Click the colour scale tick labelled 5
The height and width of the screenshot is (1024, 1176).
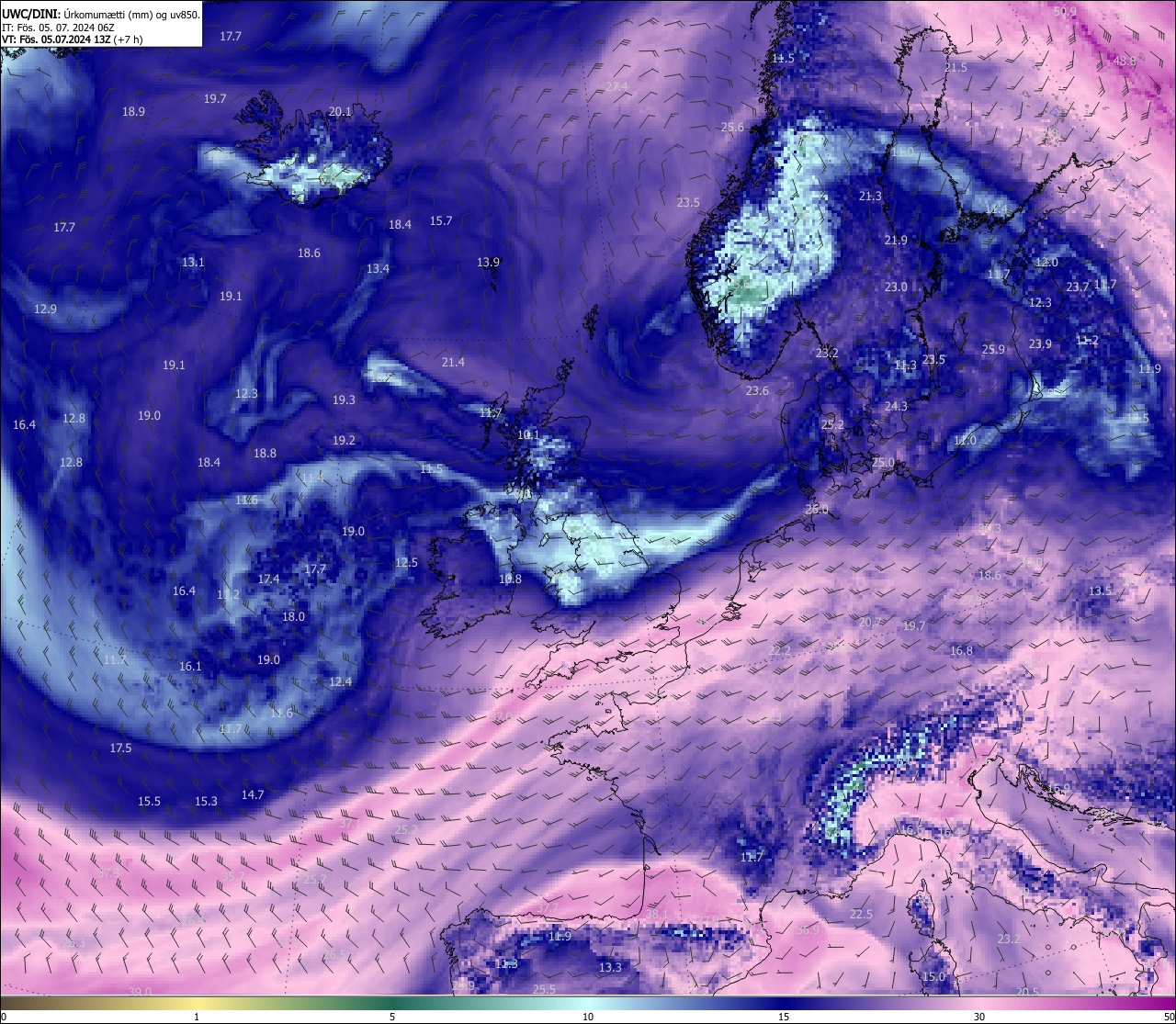coord(392,1017)
